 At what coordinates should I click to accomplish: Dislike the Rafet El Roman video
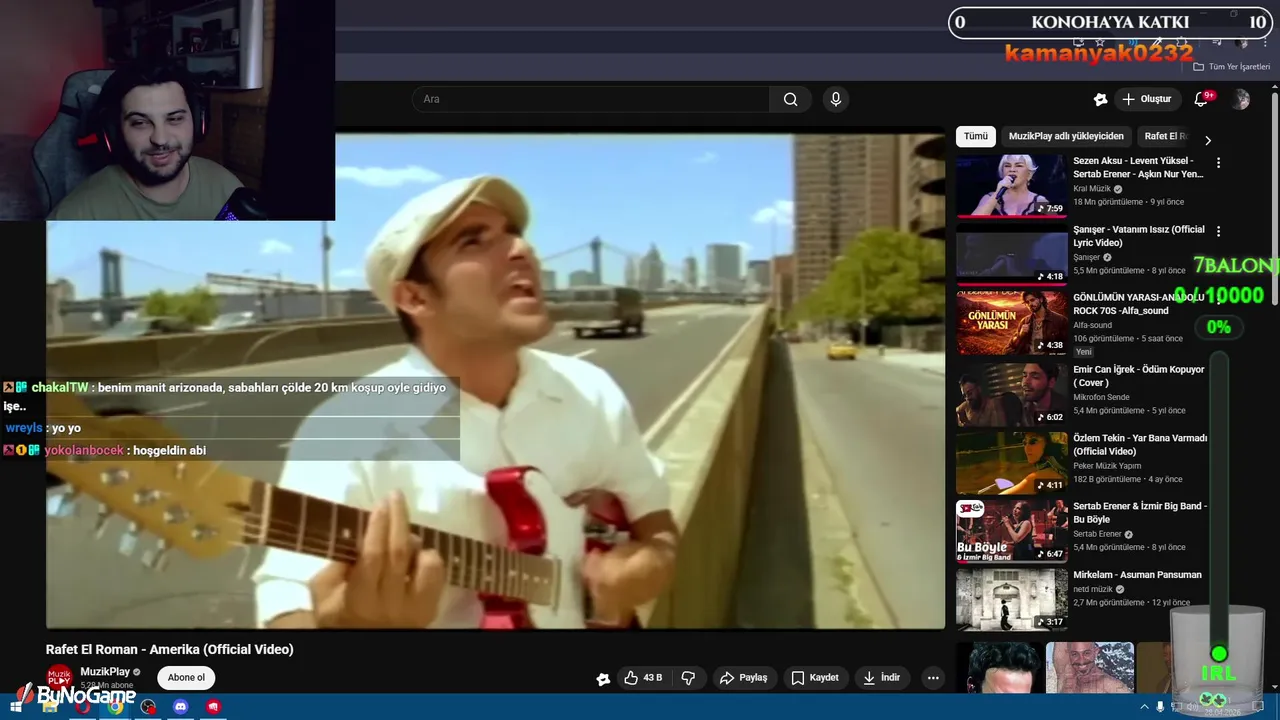[688, 677]
